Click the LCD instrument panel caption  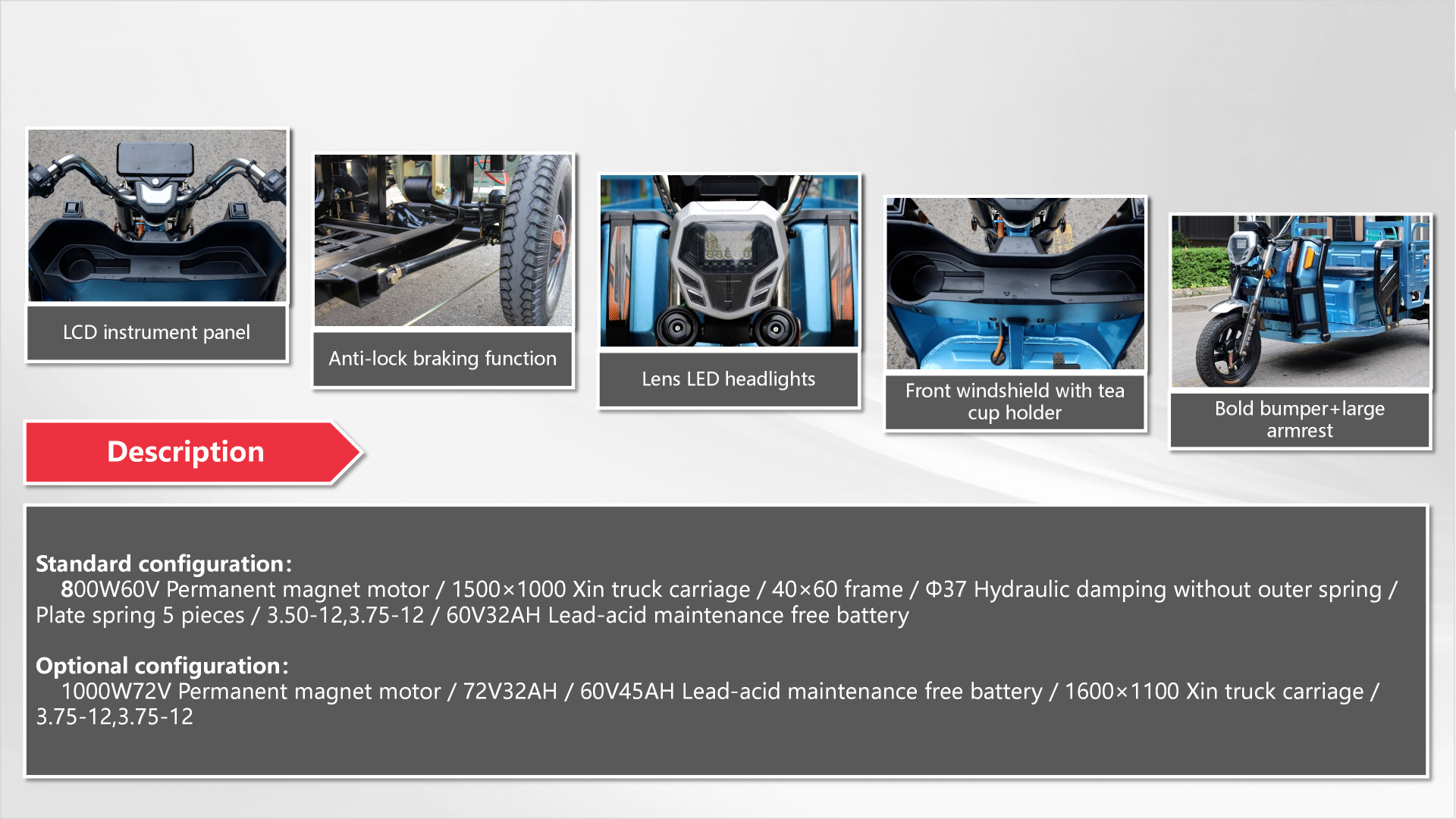(156, 333)
